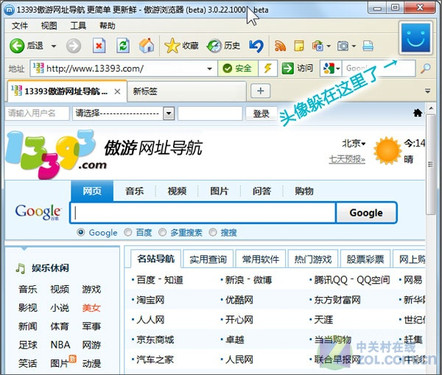Open the 请选择 combo box dropdown
Viewport: 442px width, 375px height.
(169, 114)
